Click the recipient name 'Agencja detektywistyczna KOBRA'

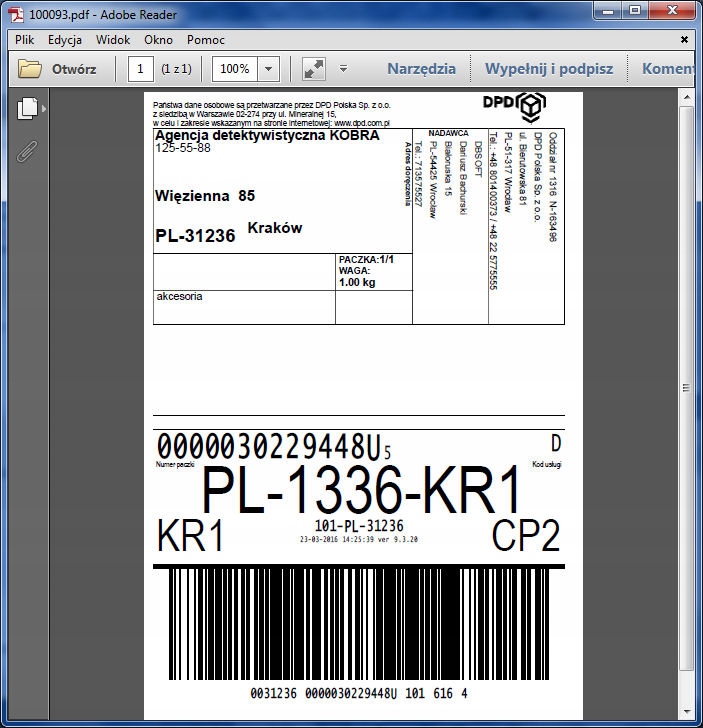[x=267, y=135]
